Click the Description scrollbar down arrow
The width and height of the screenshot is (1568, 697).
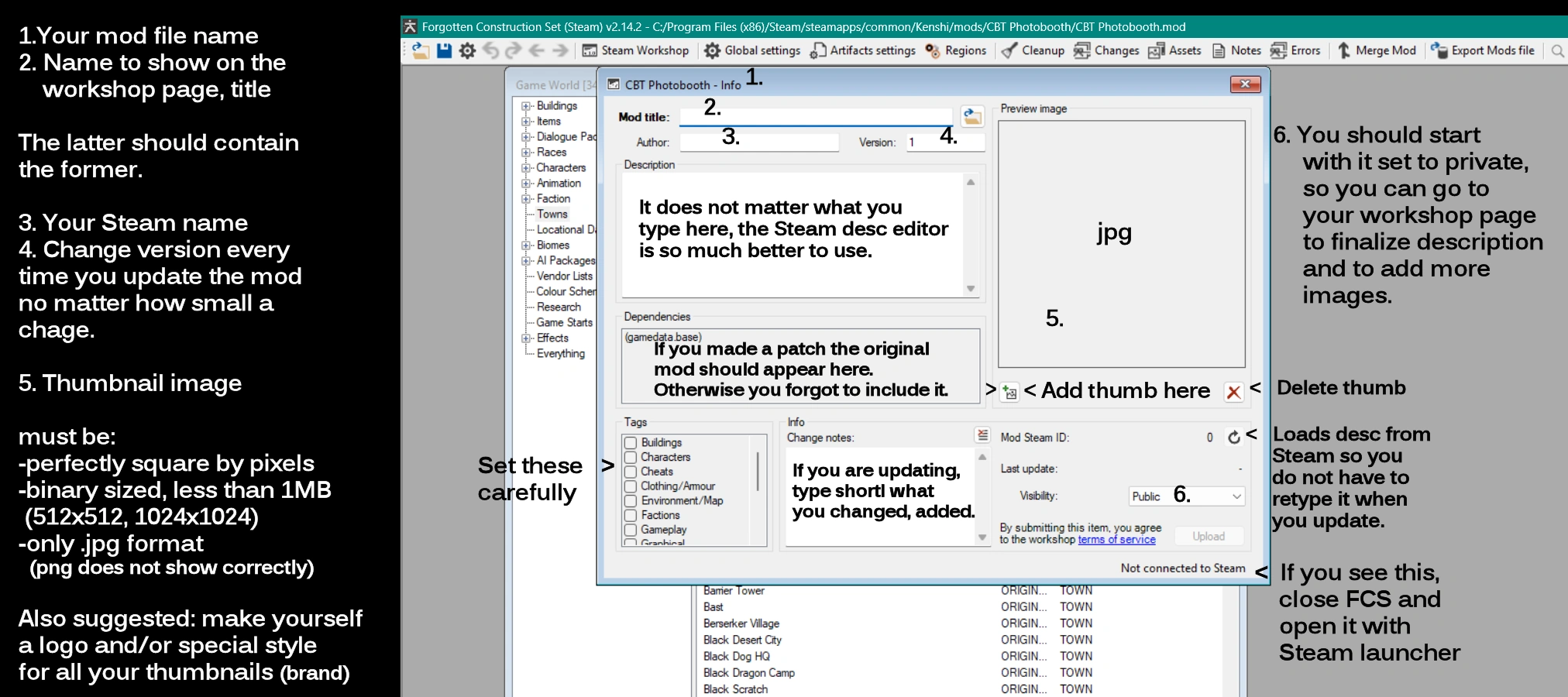(971, 289)
